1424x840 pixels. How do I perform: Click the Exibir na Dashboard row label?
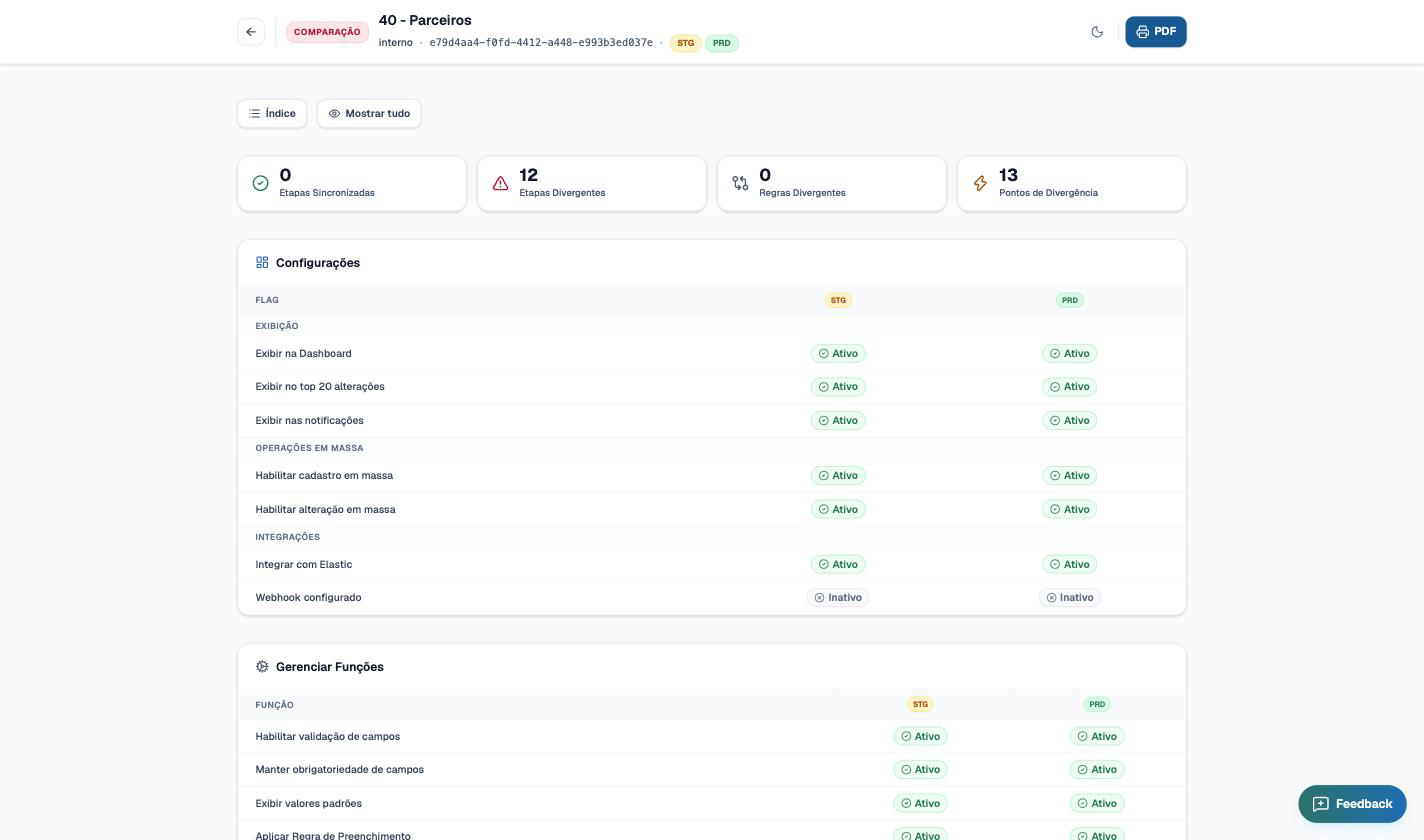point(303,353)
